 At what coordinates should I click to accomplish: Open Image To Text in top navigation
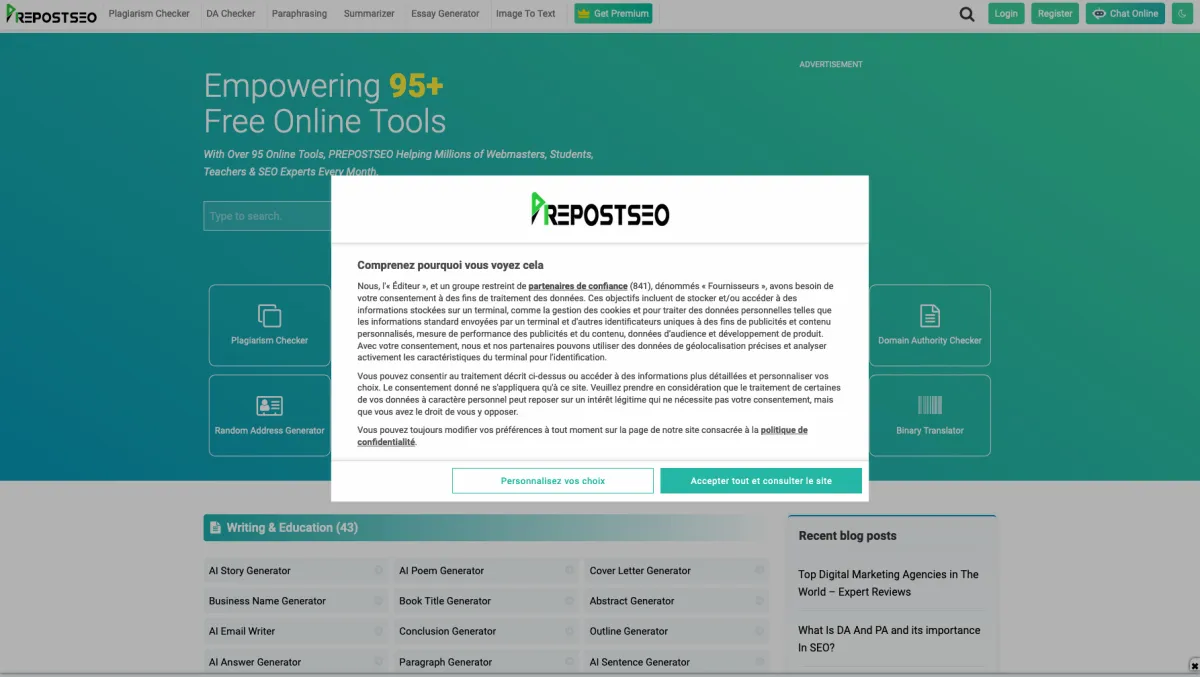[x=526, y=14]
